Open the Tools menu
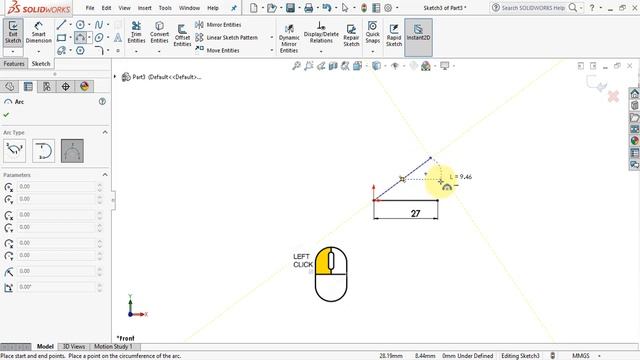Screen dimensions: 640x360 click(x=165, y=8)
